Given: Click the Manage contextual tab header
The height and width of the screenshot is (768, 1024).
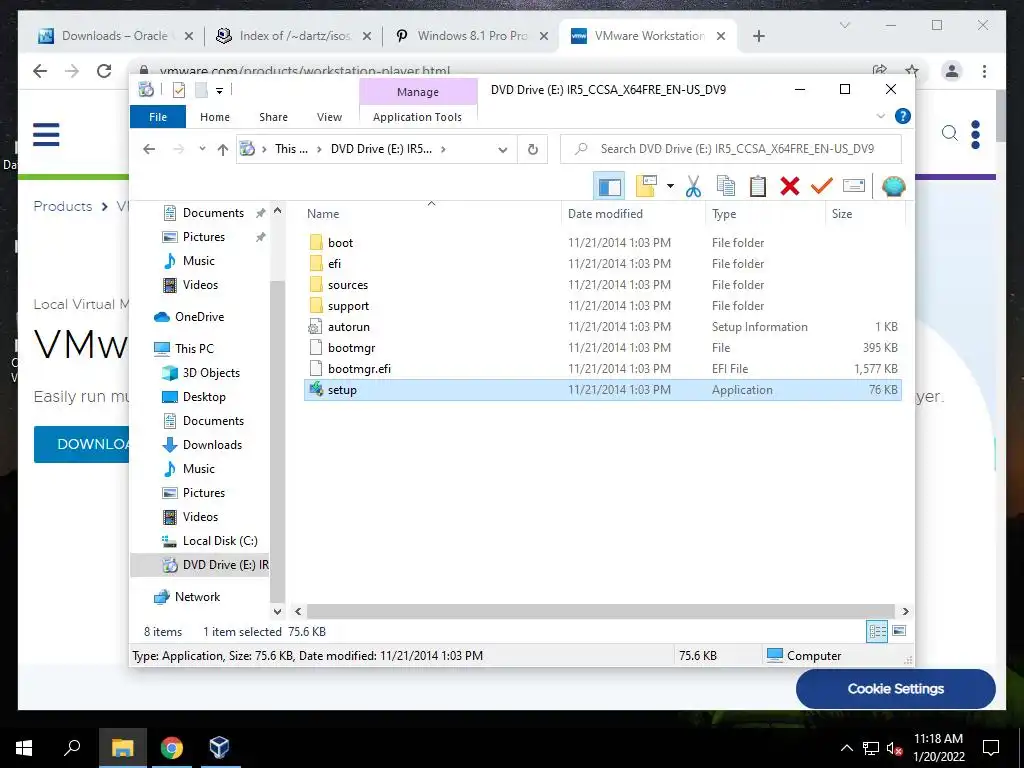Looking at the screenshot, I should pos(418,92).
